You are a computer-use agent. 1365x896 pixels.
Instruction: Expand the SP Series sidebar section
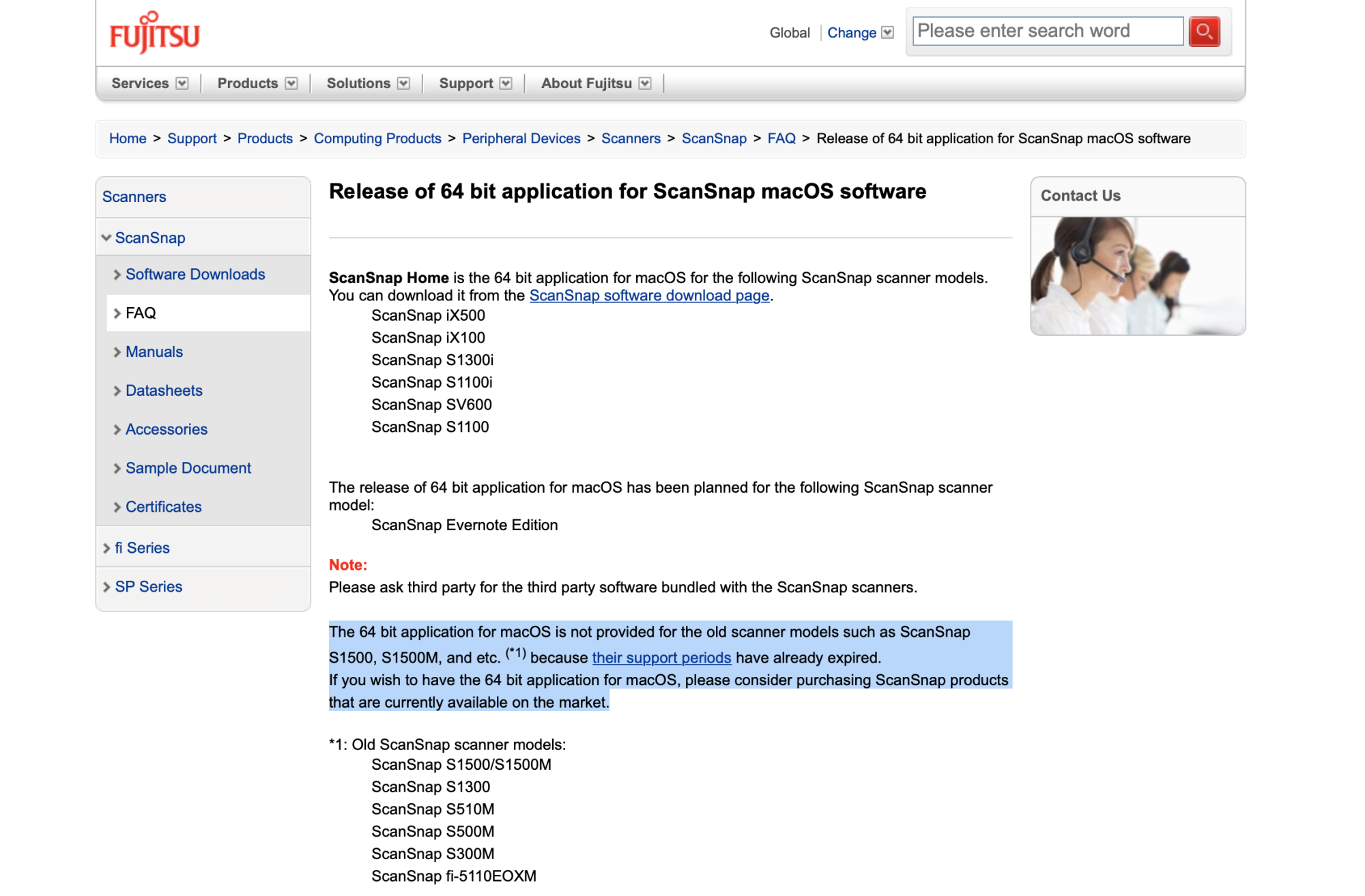[106, 587]
